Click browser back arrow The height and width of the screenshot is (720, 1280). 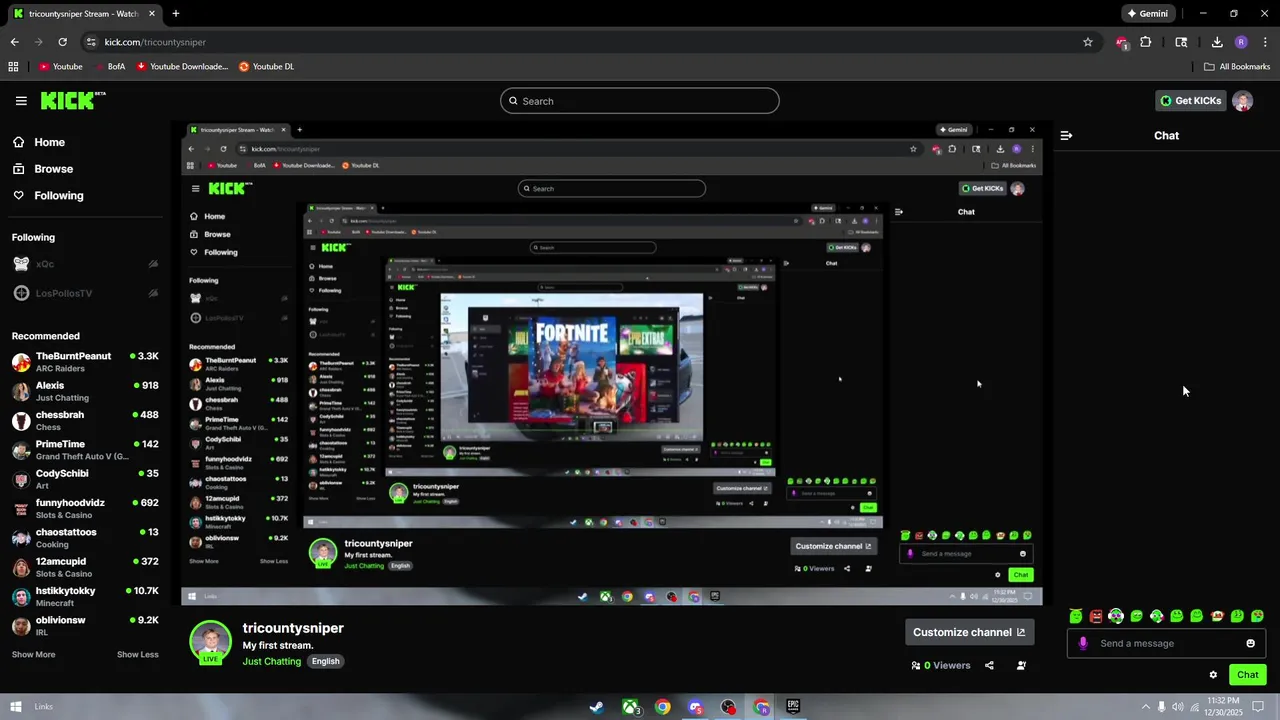pos(14,42)
